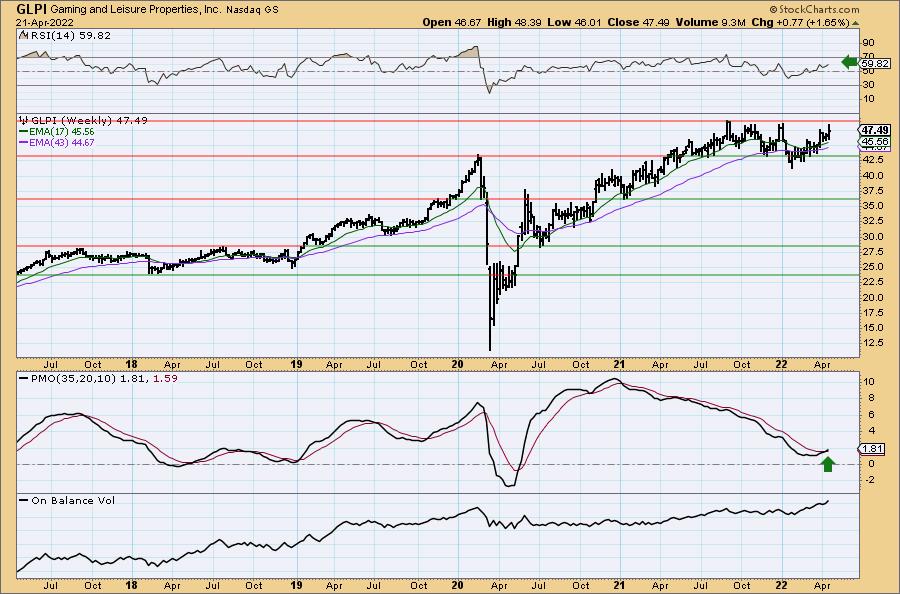
Task: Click the Volume 9.3M value
Action: 711,22
